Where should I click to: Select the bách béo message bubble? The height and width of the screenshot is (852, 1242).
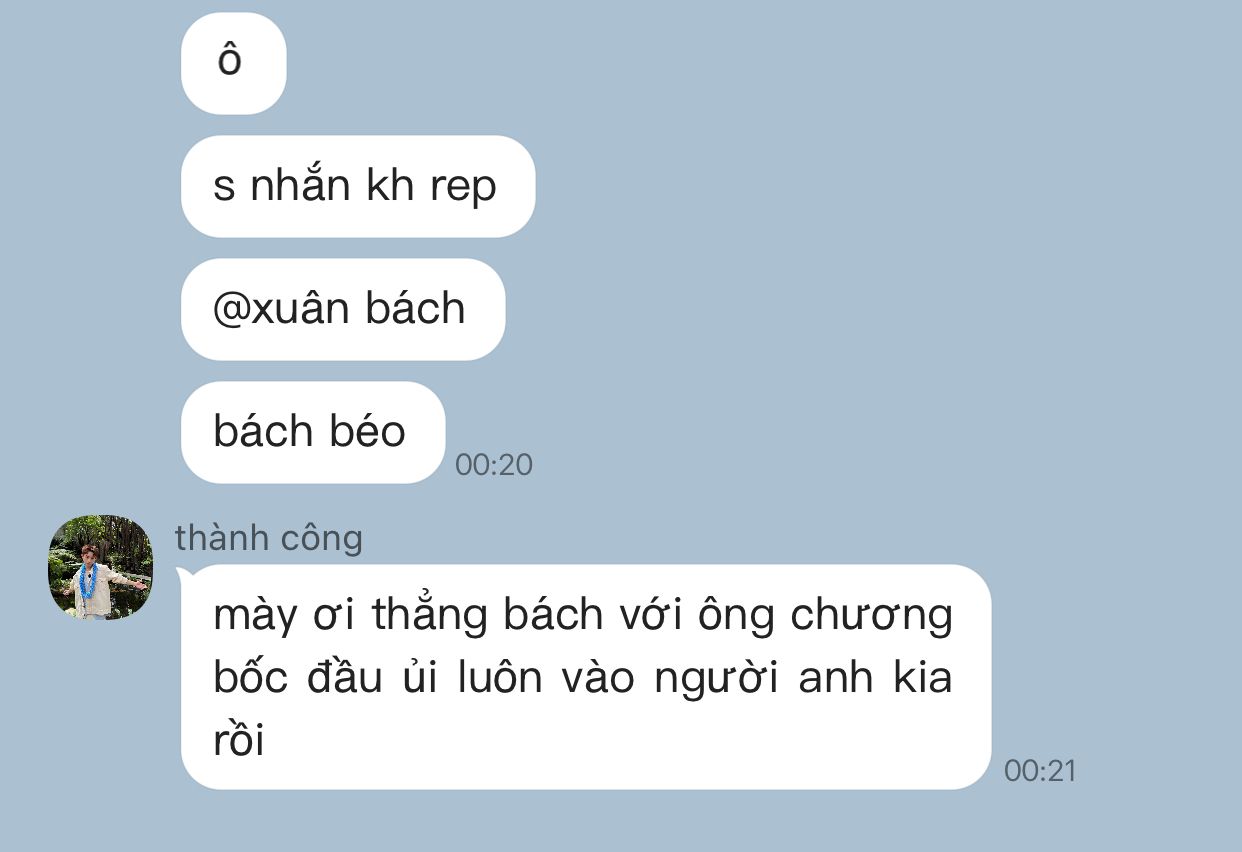(312, 432)
